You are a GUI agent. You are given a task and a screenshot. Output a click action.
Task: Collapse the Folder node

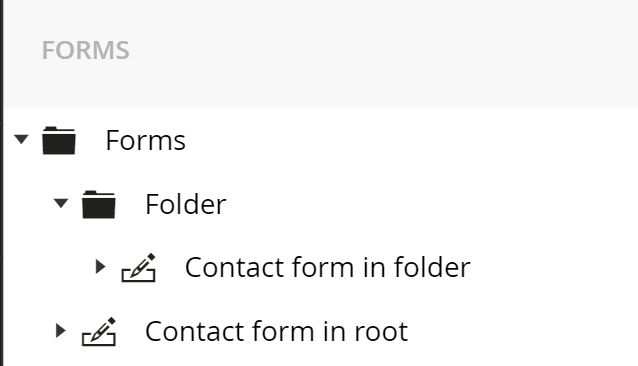[61, 203]
